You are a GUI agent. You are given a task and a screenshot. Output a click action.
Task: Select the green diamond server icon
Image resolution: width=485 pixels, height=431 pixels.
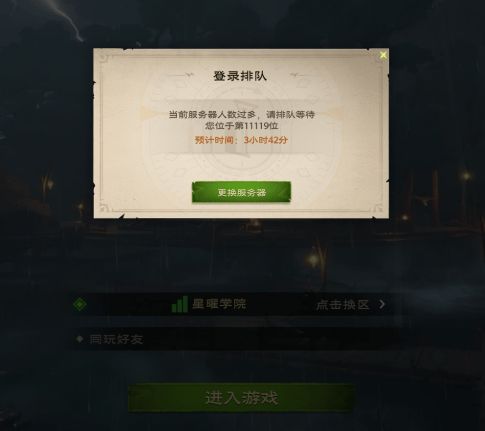tap(80, 304)
